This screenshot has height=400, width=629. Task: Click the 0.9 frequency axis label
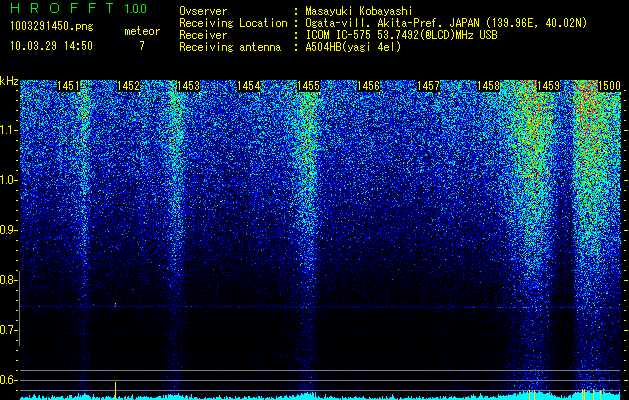[x=8, y=230]
